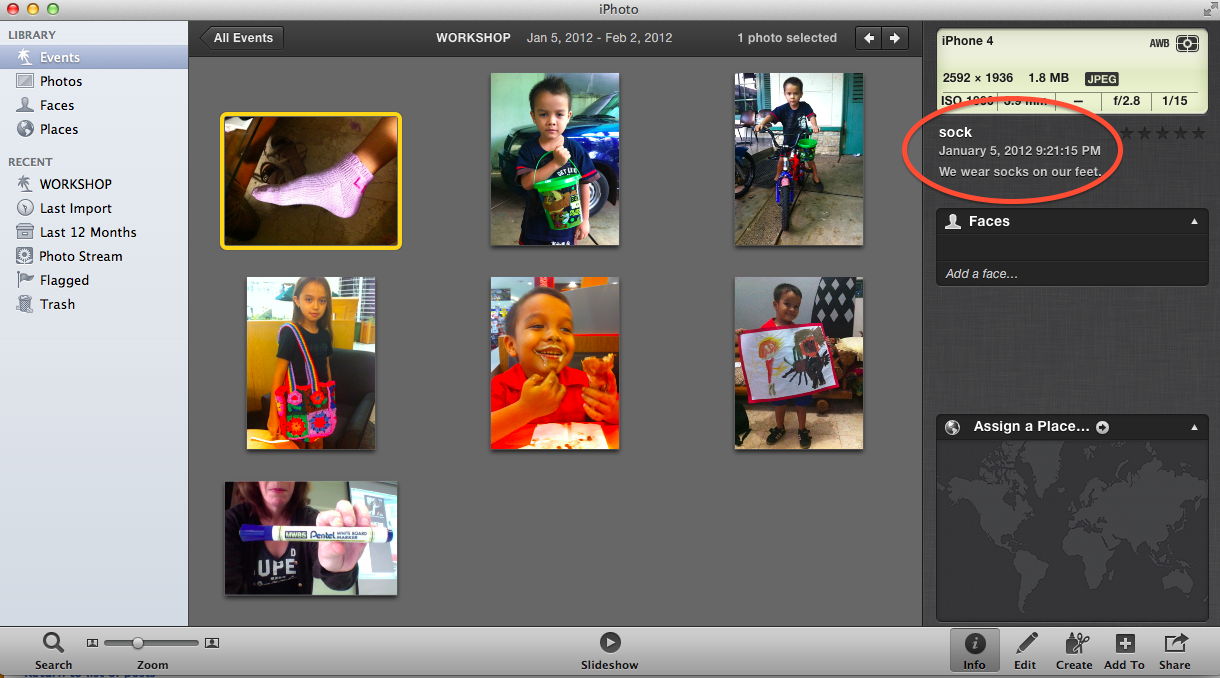Select the blue car photo thumbnail
Viewport: 1220px width, 678px height.
pyautogui.click(x=554, y=159)
